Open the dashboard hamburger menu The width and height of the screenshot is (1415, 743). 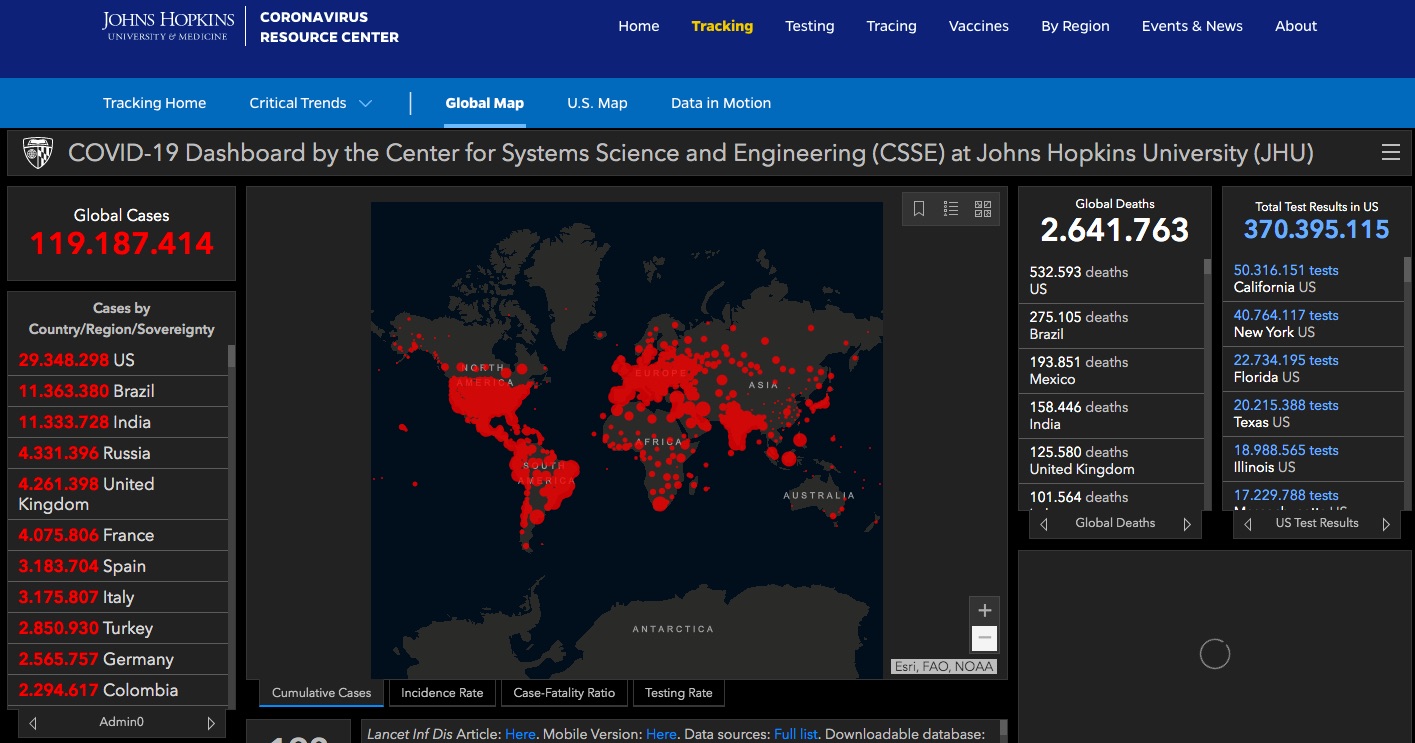(1390, 153)
